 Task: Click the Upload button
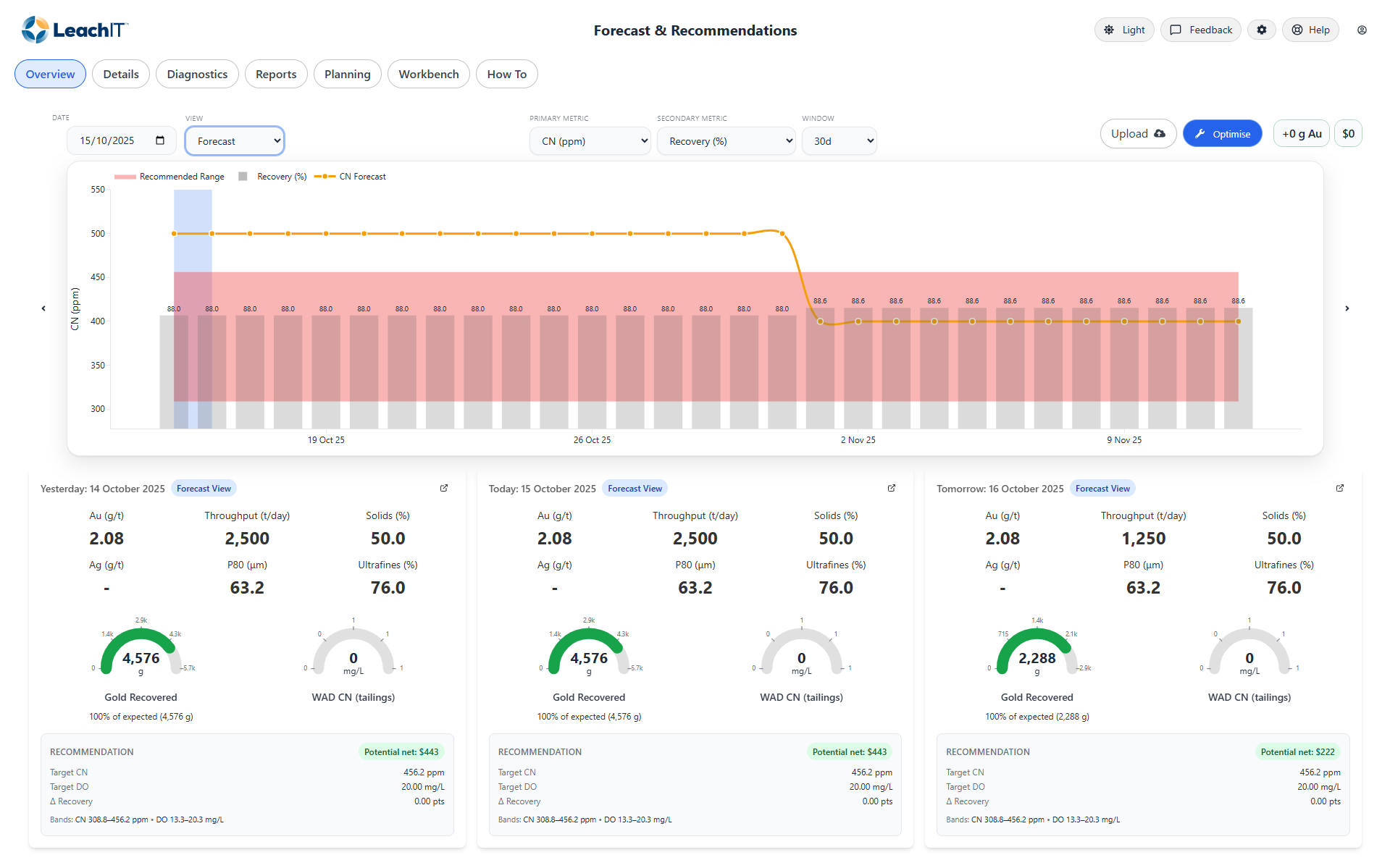pos(1137,134)
